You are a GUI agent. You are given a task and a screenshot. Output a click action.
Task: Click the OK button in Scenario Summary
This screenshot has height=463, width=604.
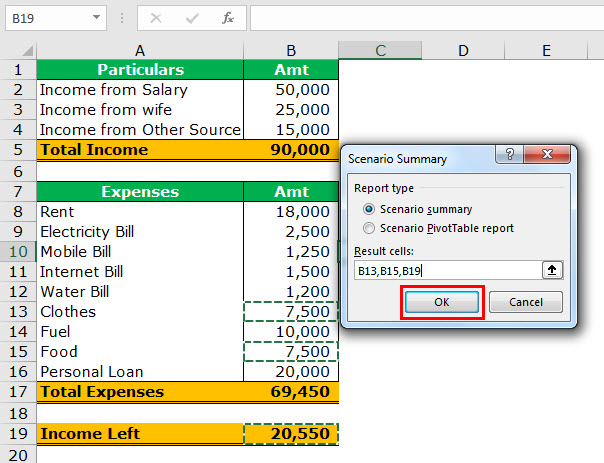click(441, 302)
